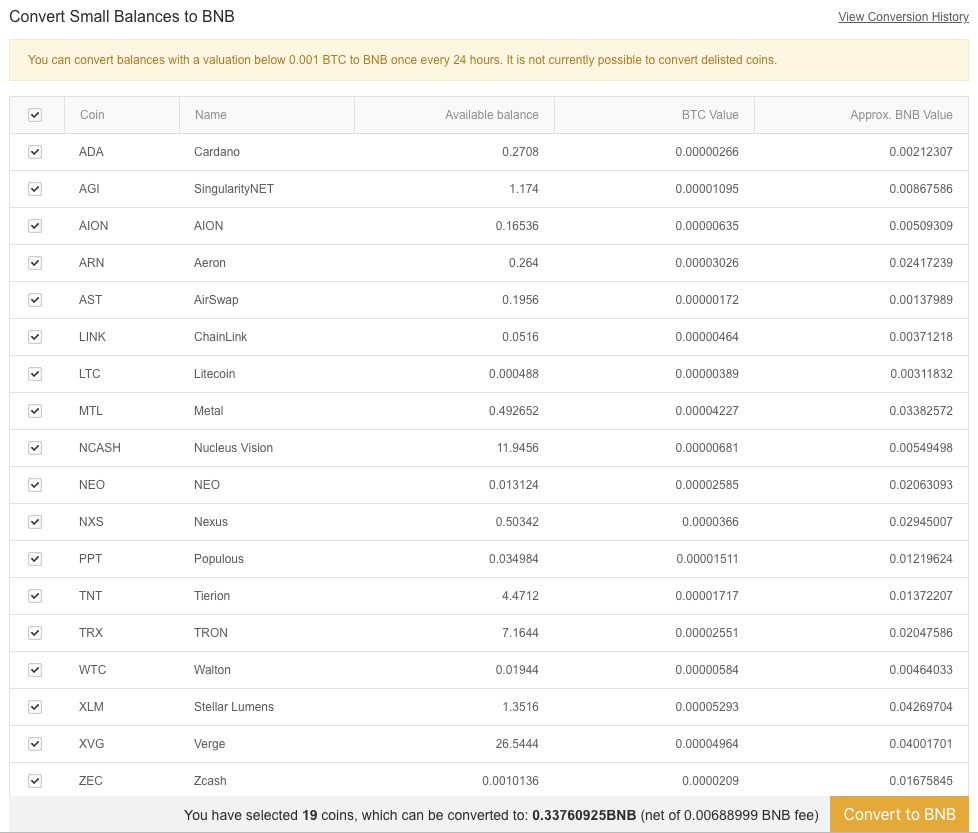Uncheck the XVG Verge checkbox
Image resolution: width=978 pixels, height=833 pixels.
[x=35, y=744]
